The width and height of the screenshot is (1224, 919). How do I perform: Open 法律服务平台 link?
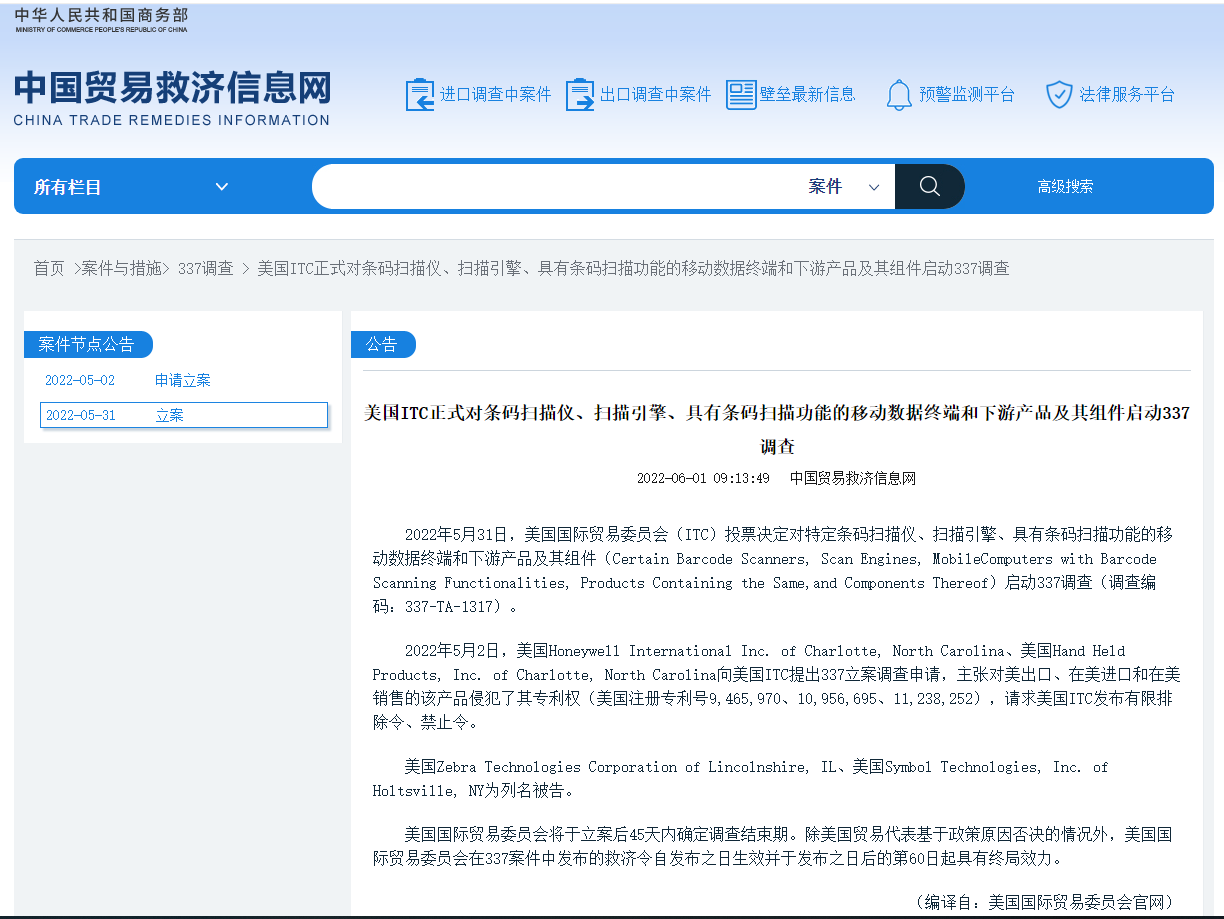pos(1127,95)
